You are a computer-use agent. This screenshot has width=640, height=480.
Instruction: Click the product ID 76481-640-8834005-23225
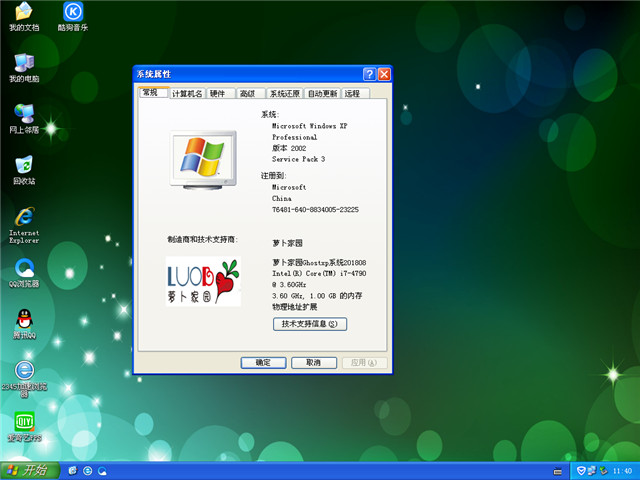tap(315, 209)
